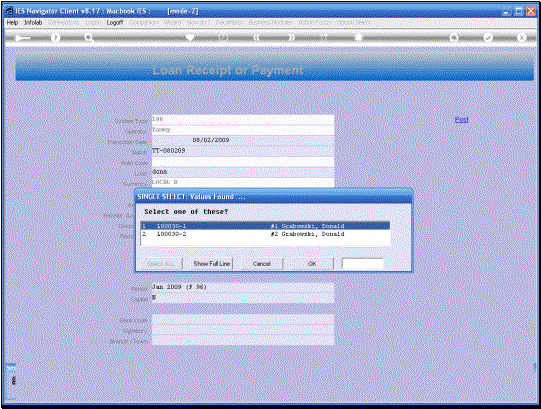541x409 pixels.
Task: Open the Logoff menu
Action: 115,22
